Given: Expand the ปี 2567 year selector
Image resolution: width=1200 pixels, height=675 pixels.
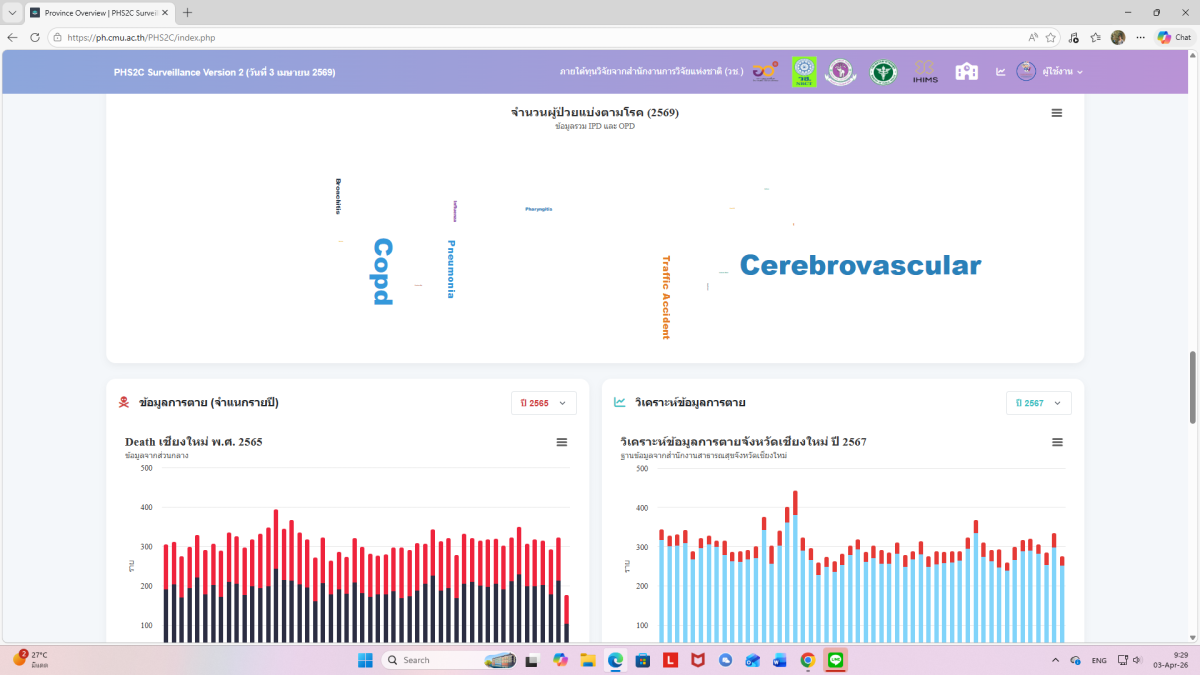Looking at the screenshot, I should point(1038,403).
